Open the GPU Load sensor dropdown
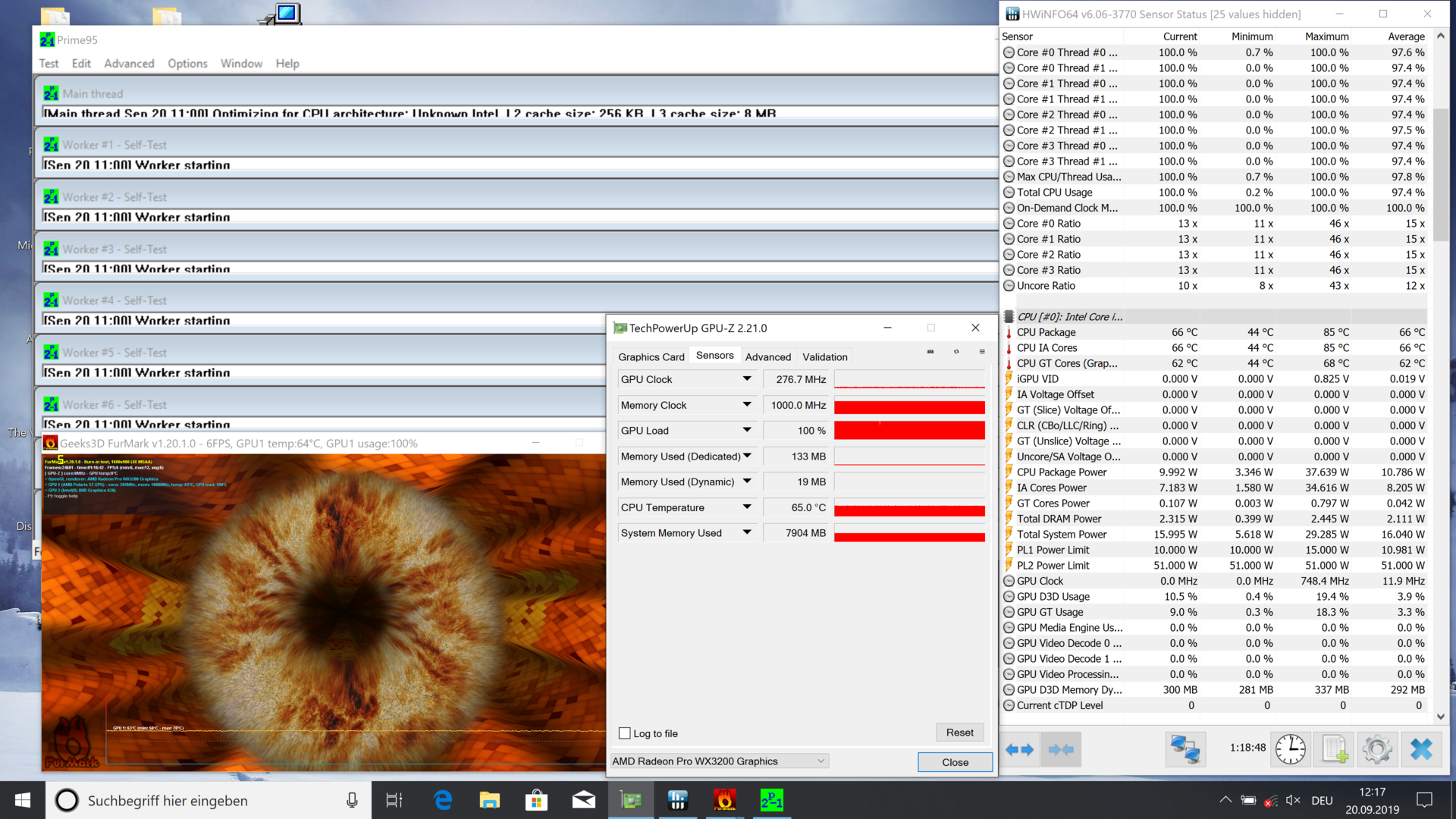Viewport: 1456px width, 819px height. point(747,430)
